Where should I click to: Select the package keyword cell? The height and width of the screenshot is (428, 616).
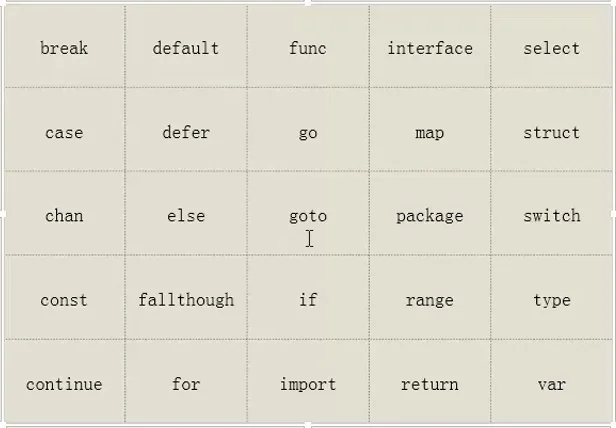430,213
